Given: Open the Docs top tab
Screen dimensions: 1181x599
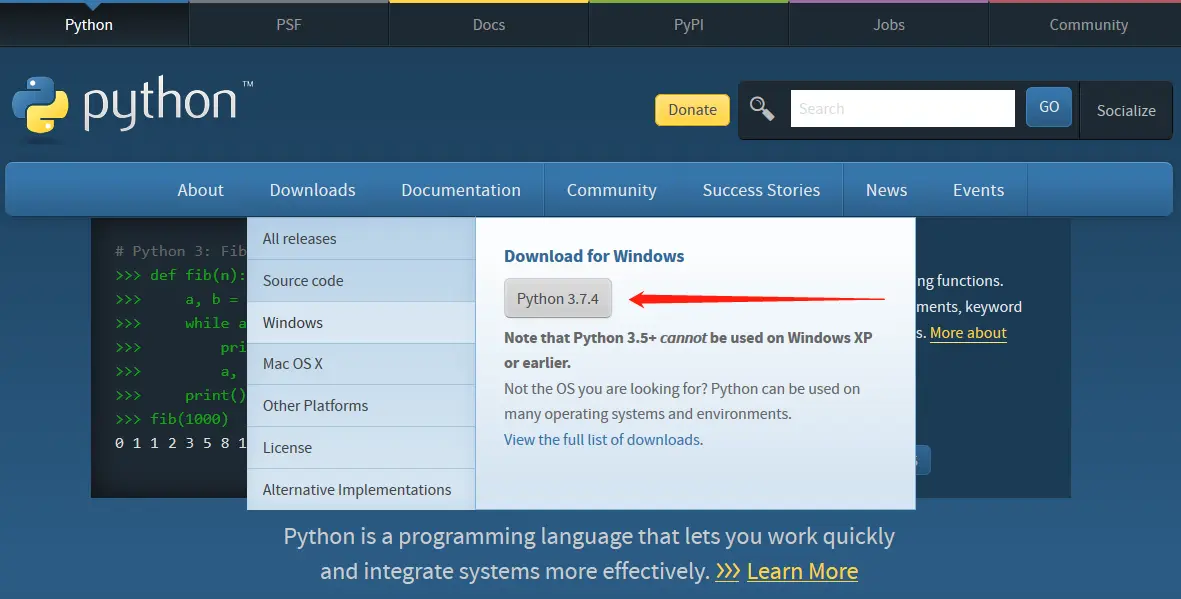Looking at the screenshot, I should [x=489, y=25].
